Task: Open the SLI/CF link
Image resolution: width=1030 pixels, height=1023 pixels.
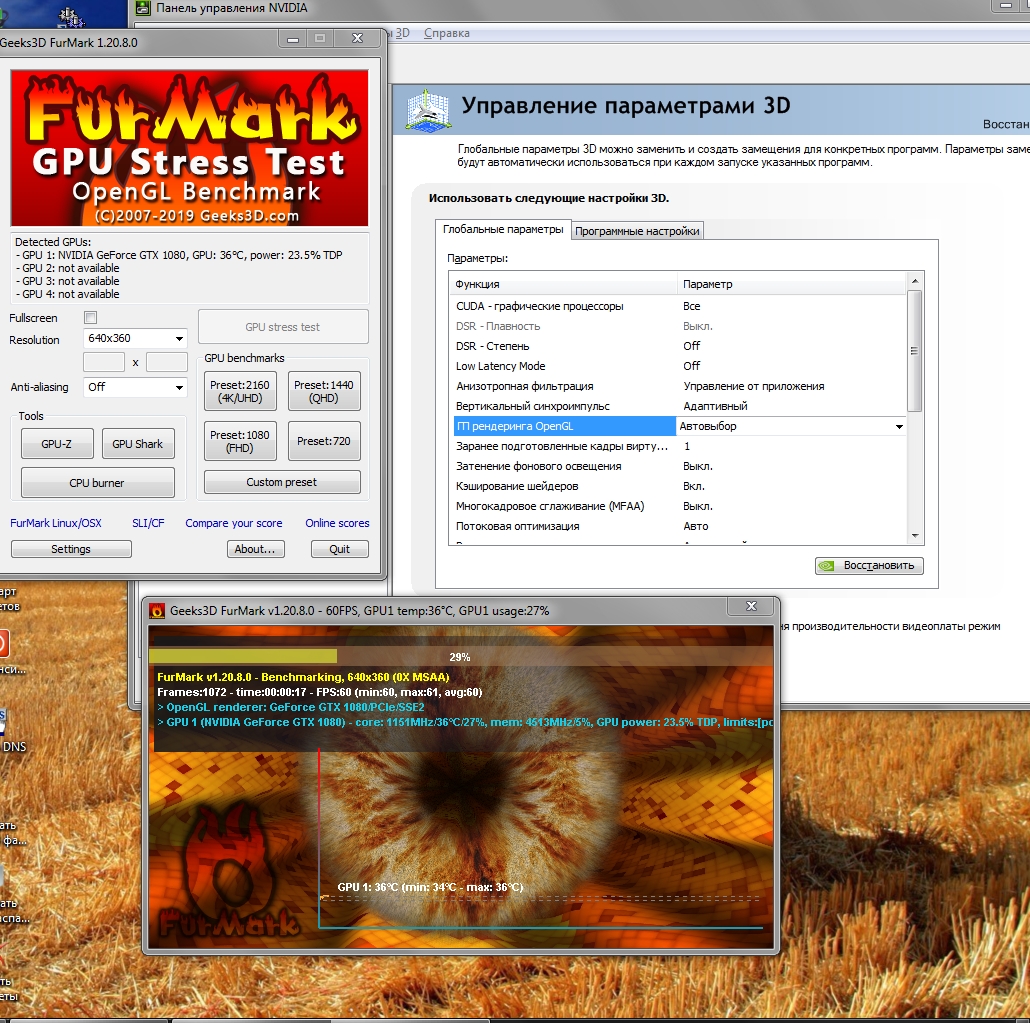Action: click(148, 523)
